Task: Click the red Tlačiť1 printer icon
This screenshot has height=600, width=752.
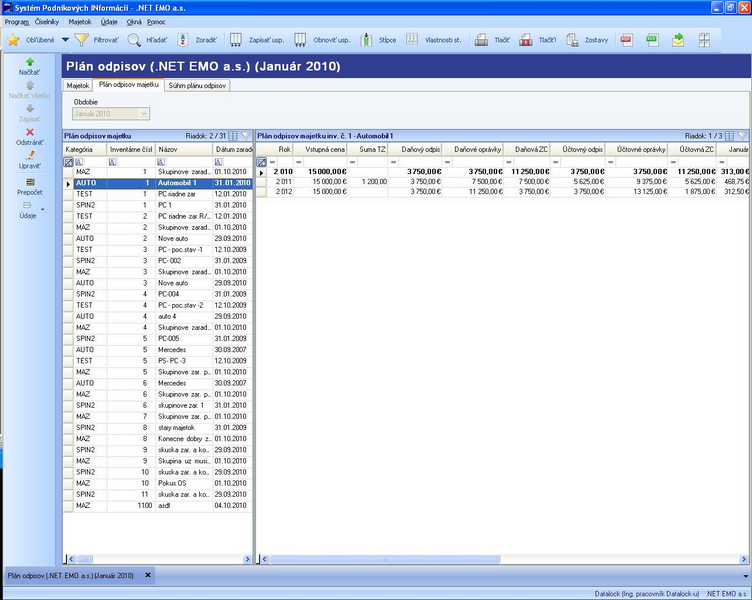Action: 526,40
